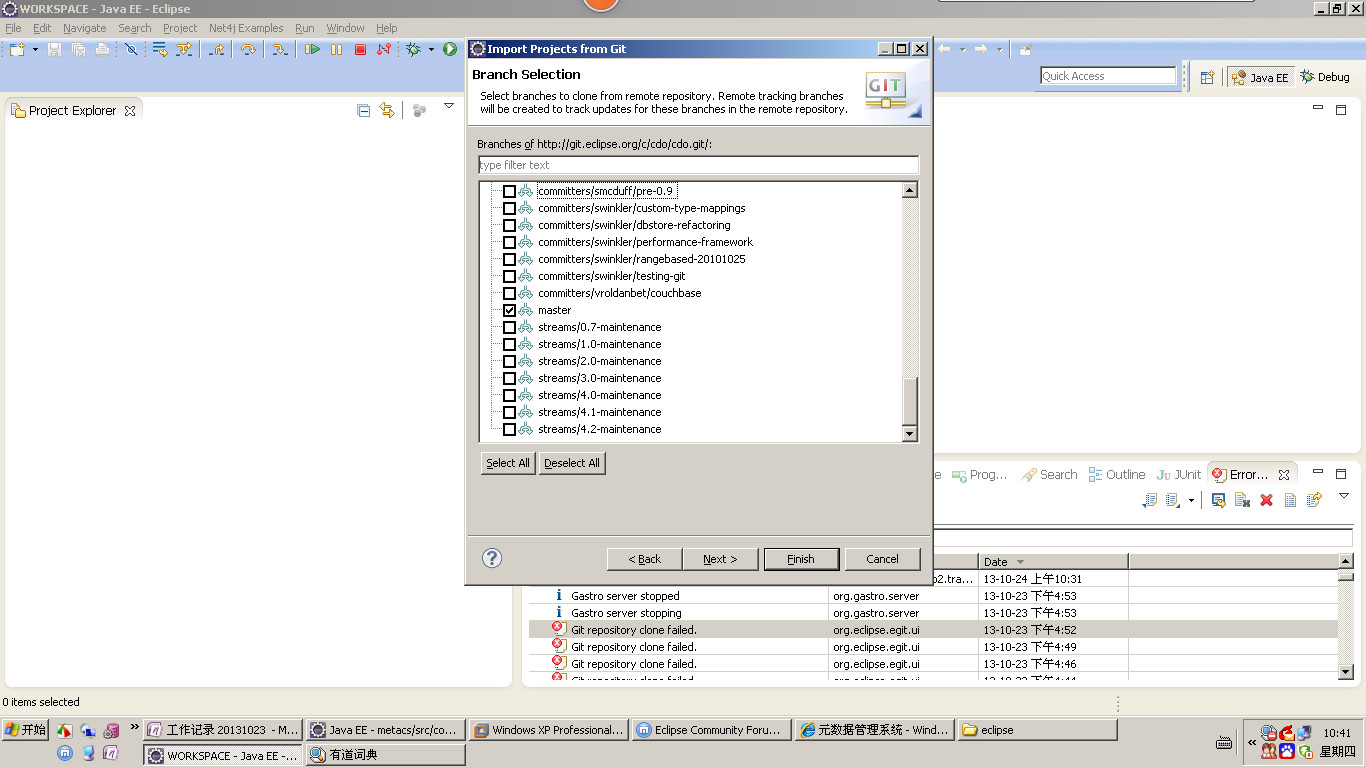The width and height of the screenshot is (1366, 768).
Task: Open the File menu
Action: (13, 28)
